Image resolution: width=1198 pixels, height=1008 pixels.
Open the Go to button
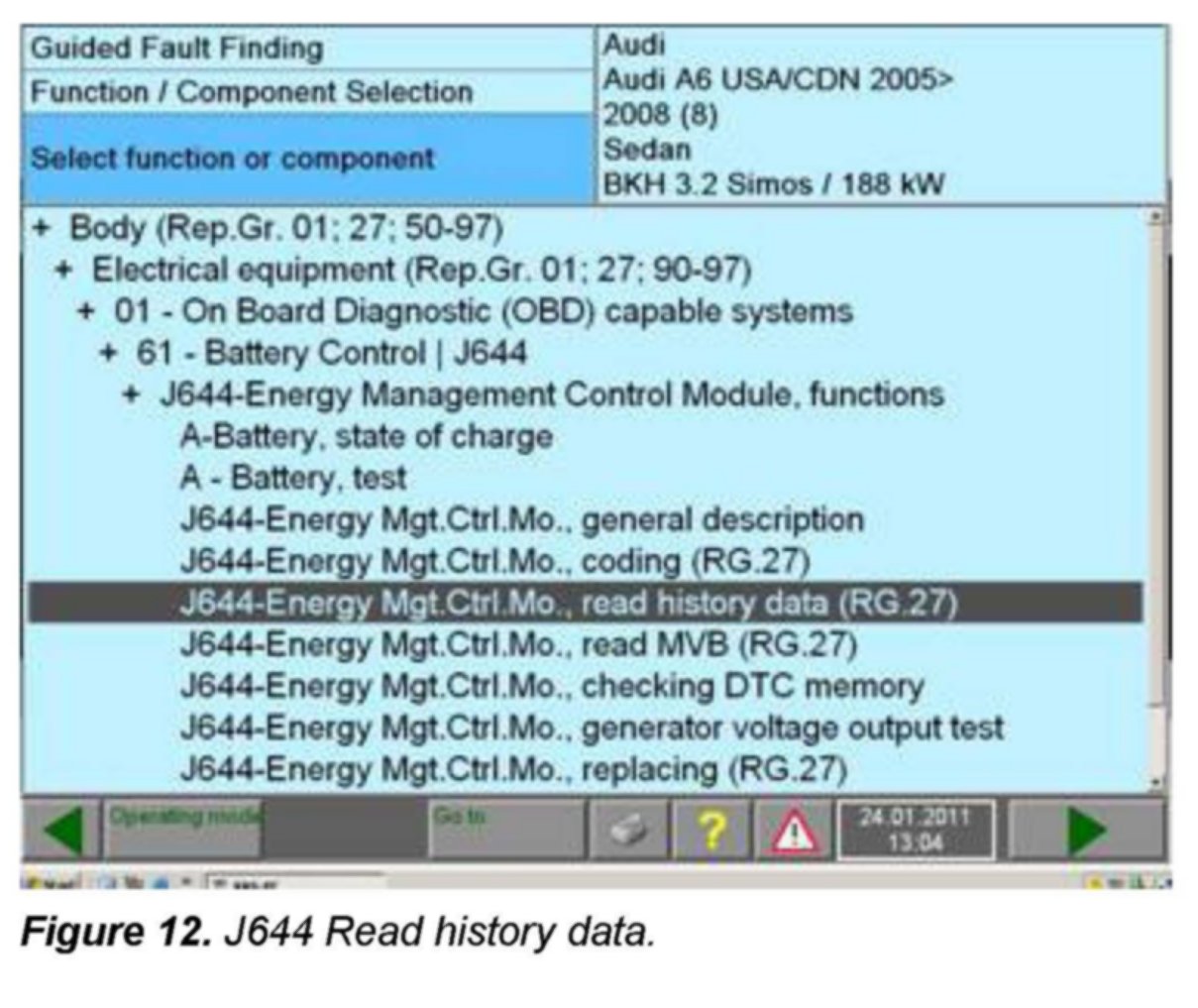coord(506,829)
